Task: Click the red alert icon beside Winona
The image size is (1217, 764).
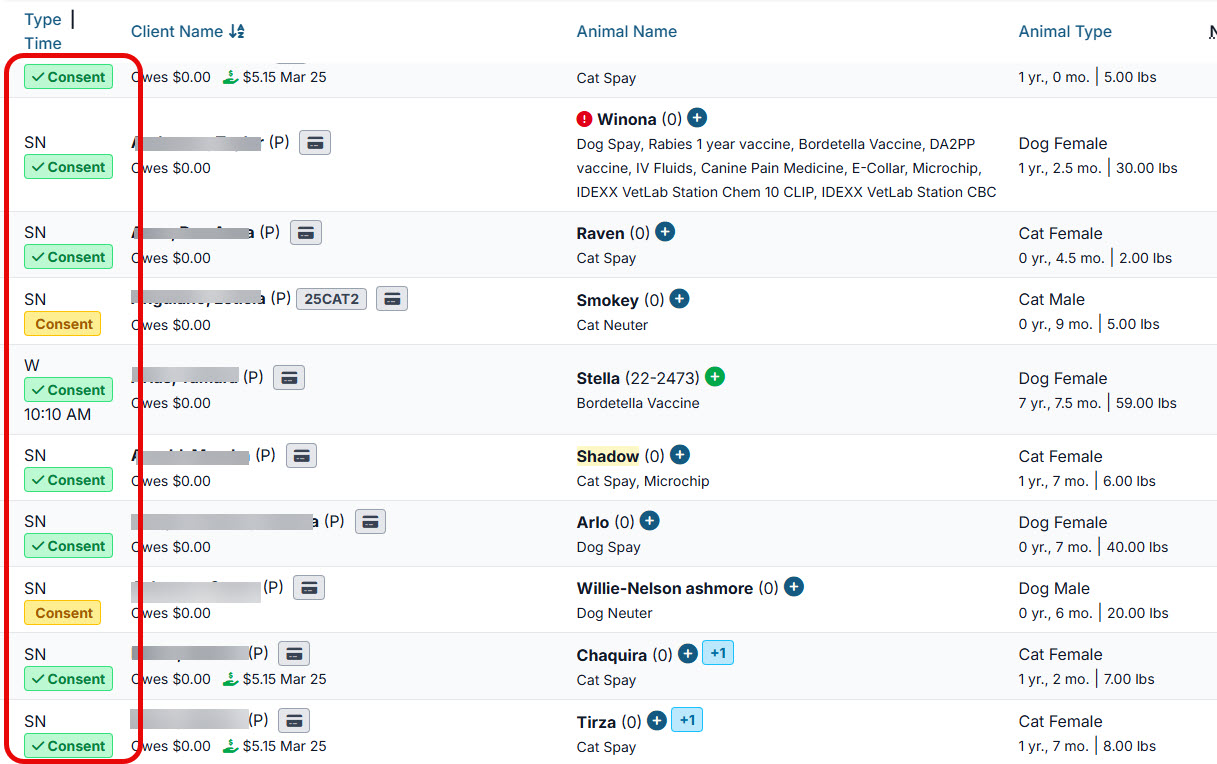Action: click(x=585, y=119)
